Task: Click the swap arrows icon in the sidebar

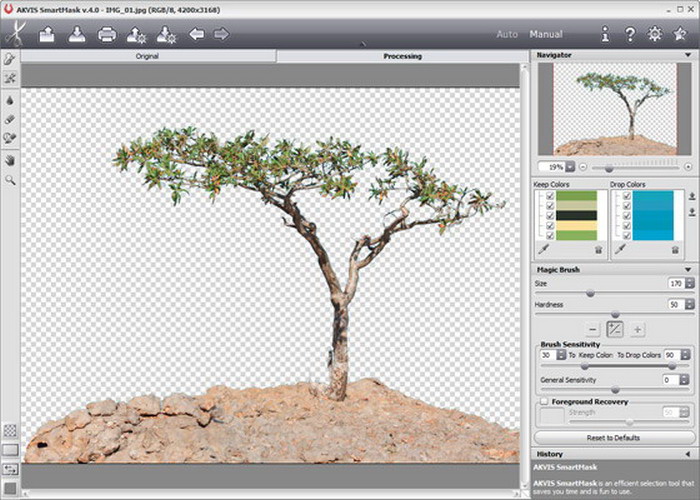Action: 10,469
